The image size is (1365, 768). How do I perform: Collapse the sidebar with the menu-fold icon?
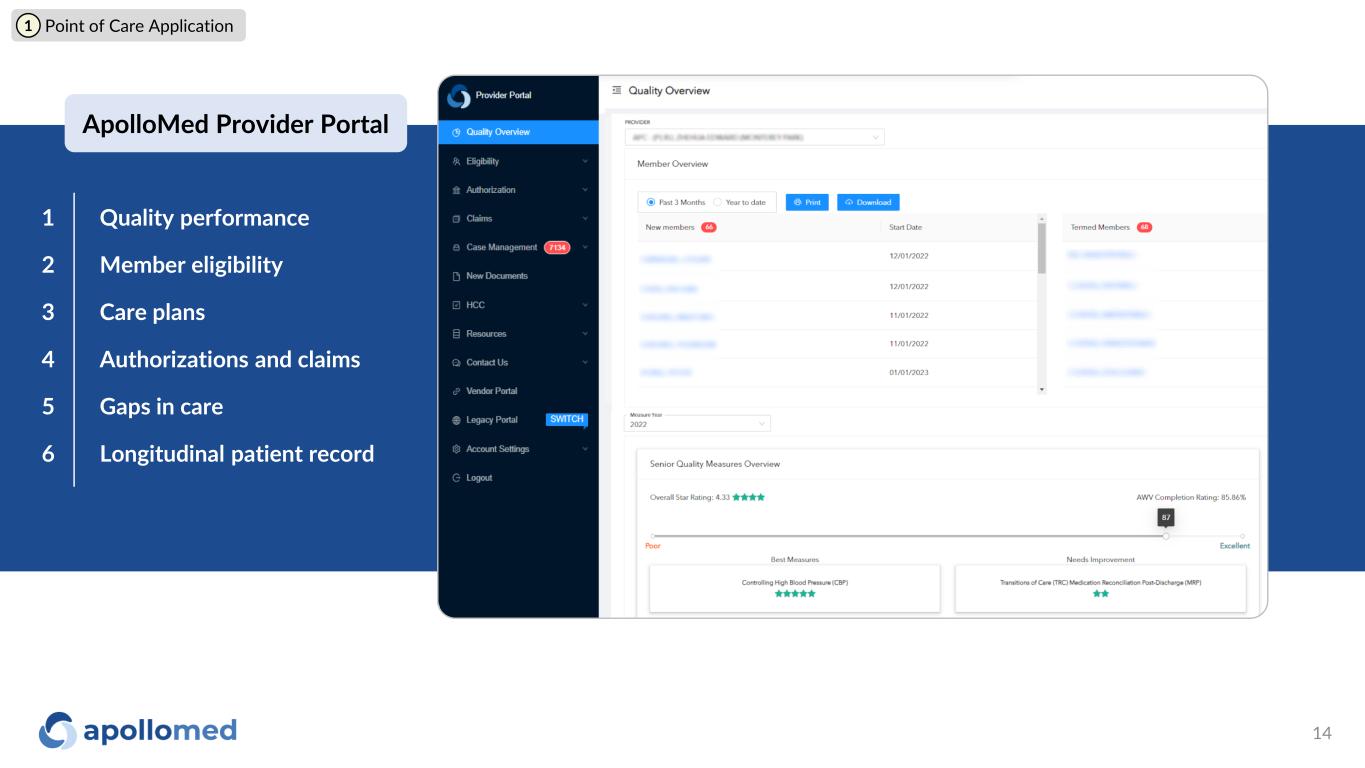click(617, 91)
